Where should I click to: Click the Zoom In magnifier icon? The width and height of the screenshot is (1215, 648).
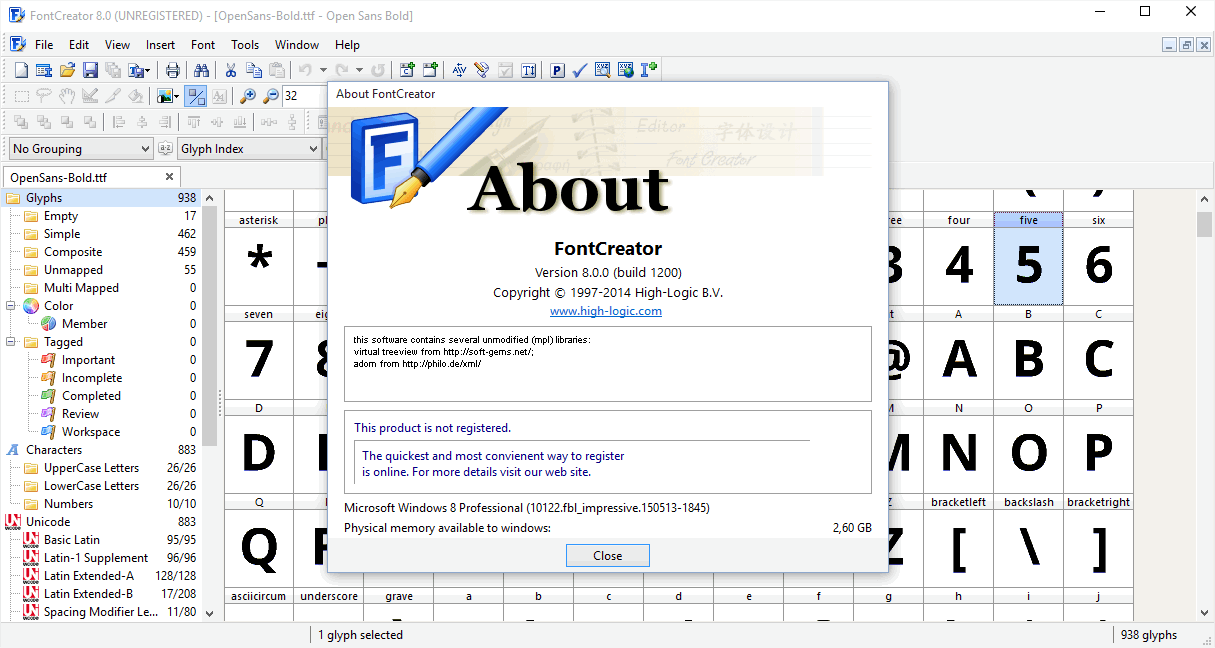[x=249, y=96]
